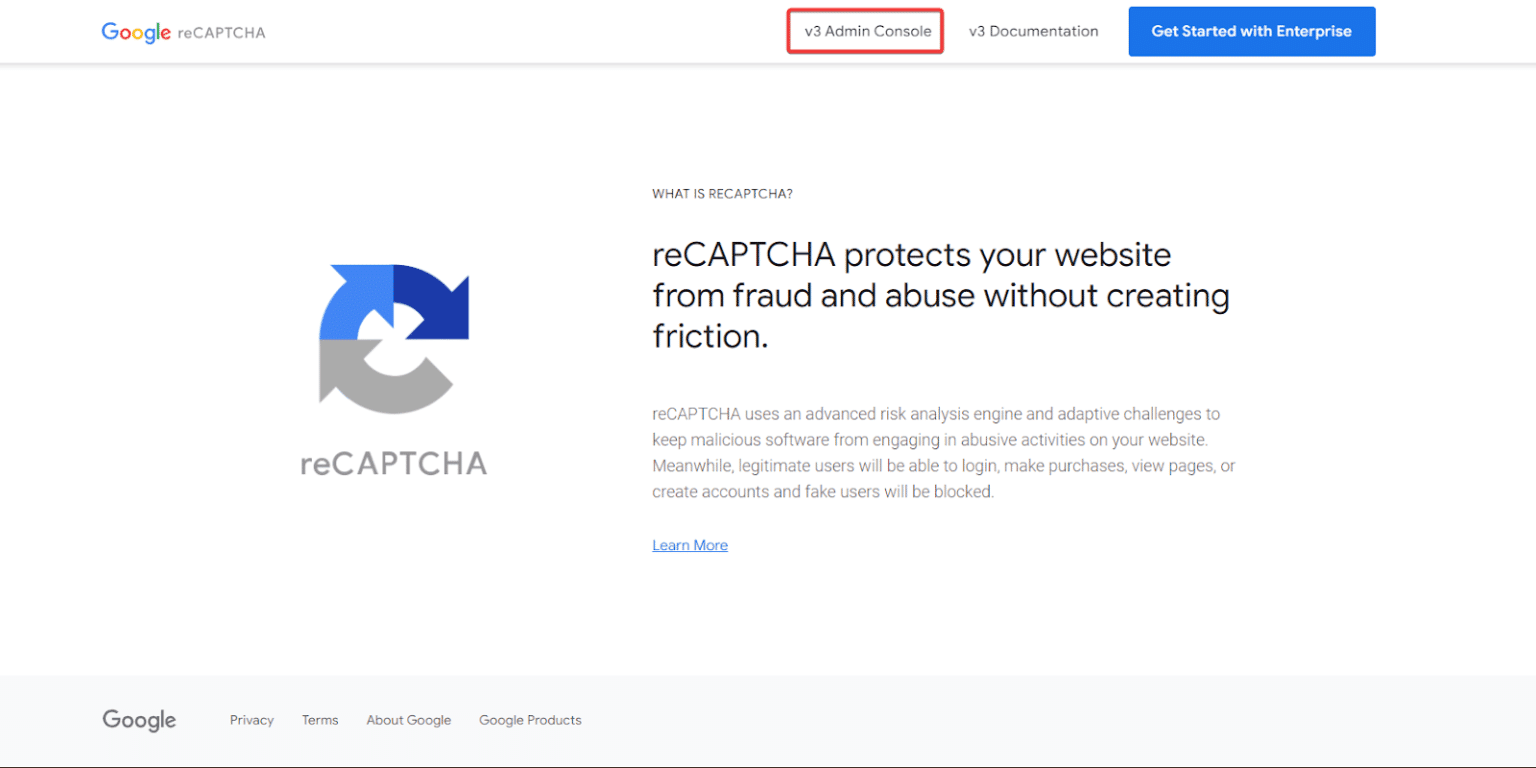View the v3 Documentation
This screenshot has width=1536, height=768.
1033,31
